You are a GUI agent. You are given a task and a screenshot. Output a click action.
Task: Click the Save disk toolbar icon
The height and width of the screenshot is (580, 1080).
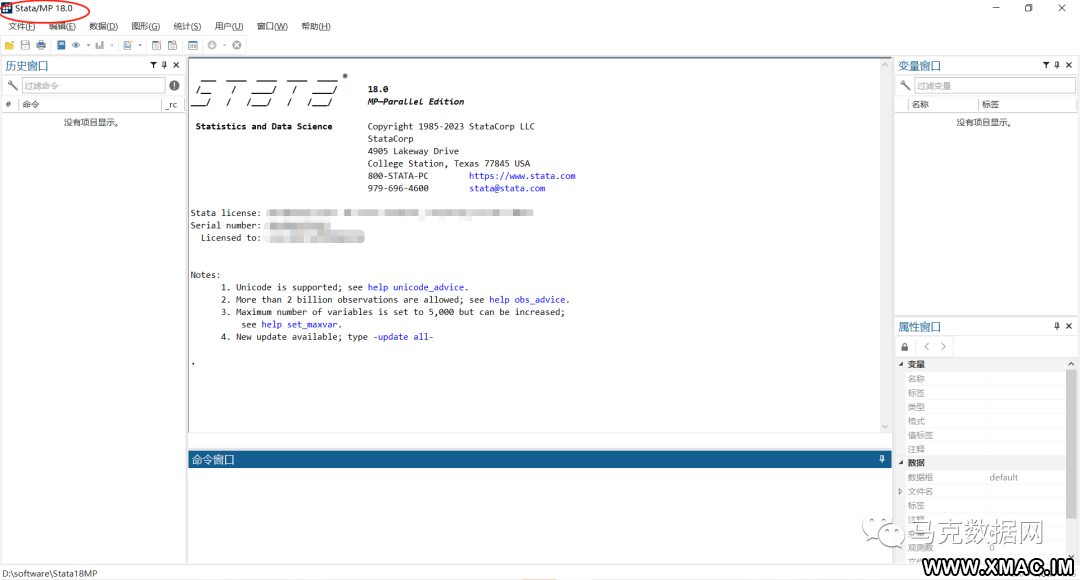25,45
